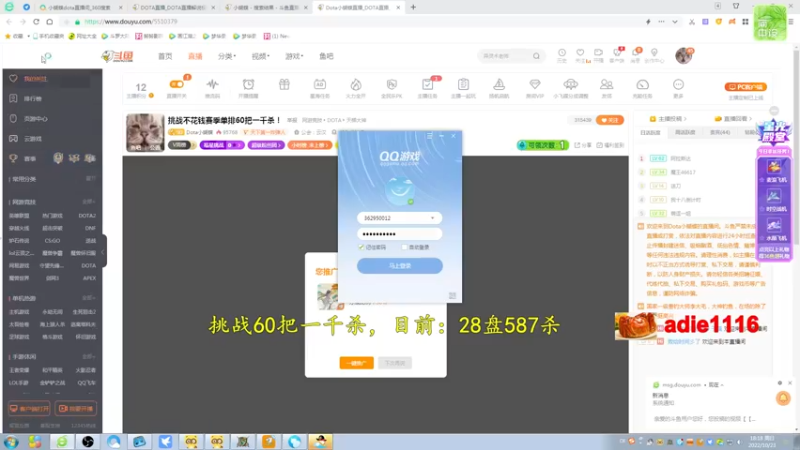
Task: Click notification bell in message popup
Action: pyautogui.click(x=783, y=398)
